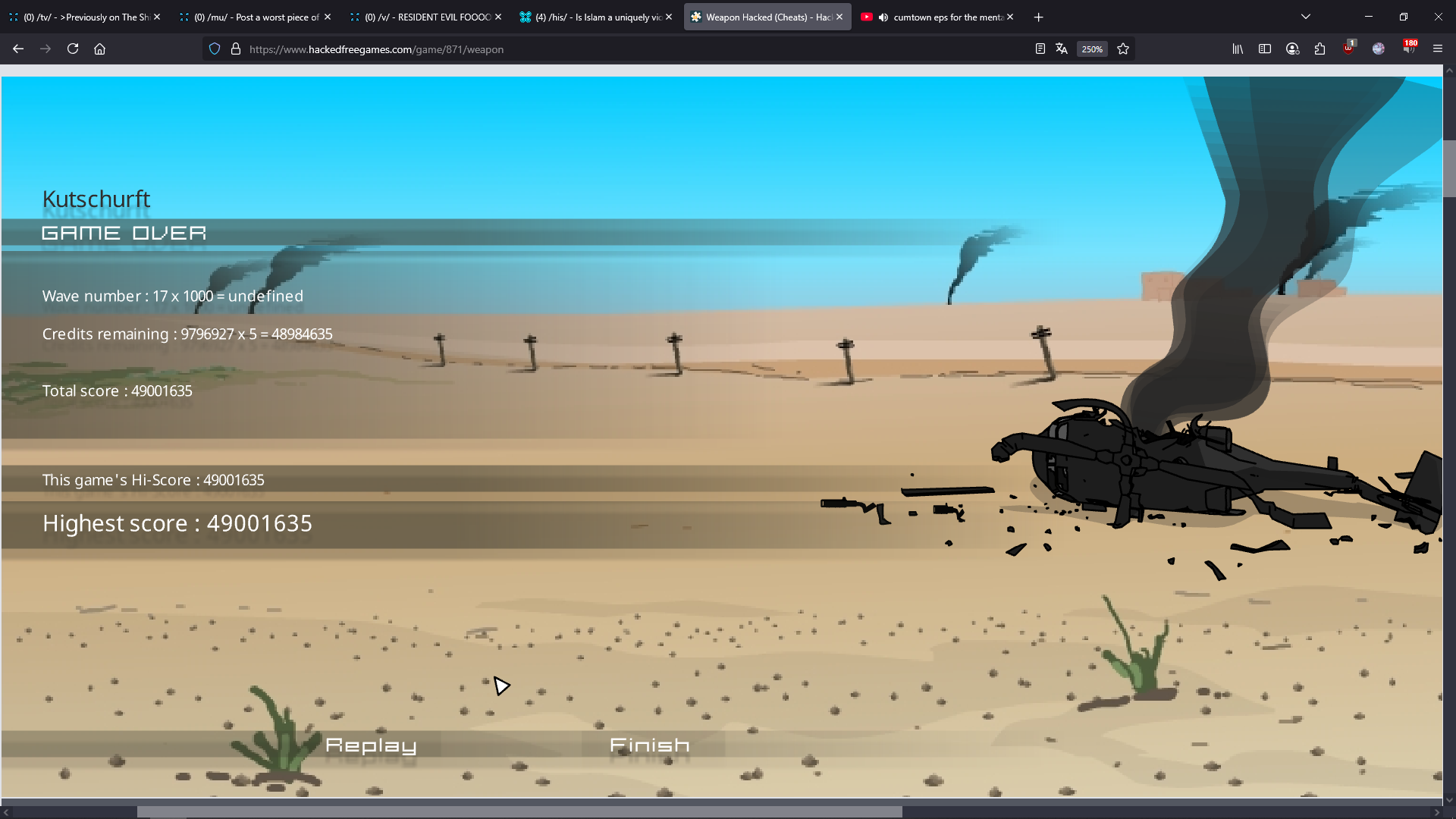Open the tracking protection shield
The height and width of the screenshot is (819, 1456).
(x=215, y=49)
